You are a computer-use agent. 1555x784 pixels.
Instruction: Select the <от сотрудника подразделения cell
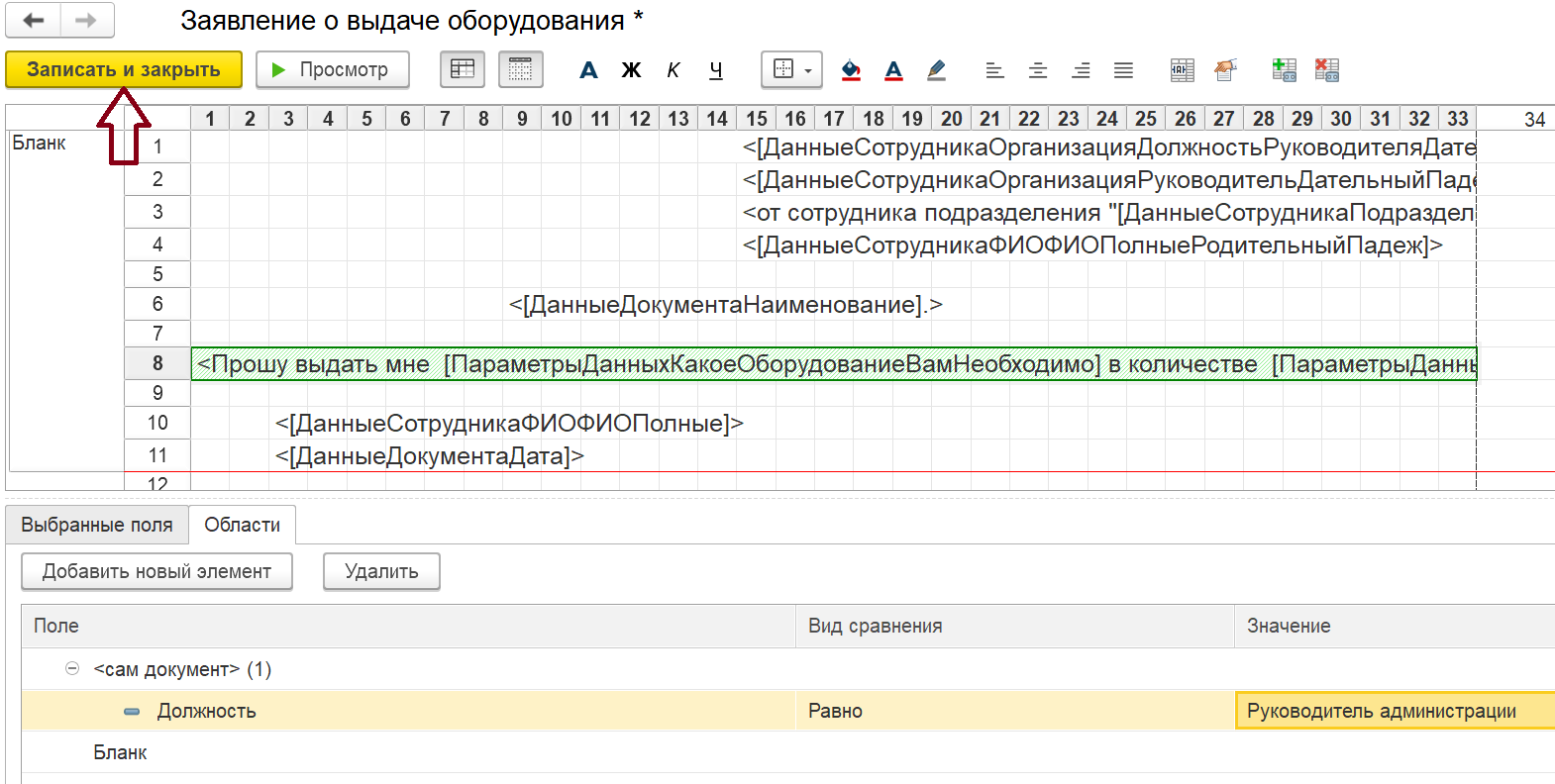pyautogui.click(x=1108, y=213)
